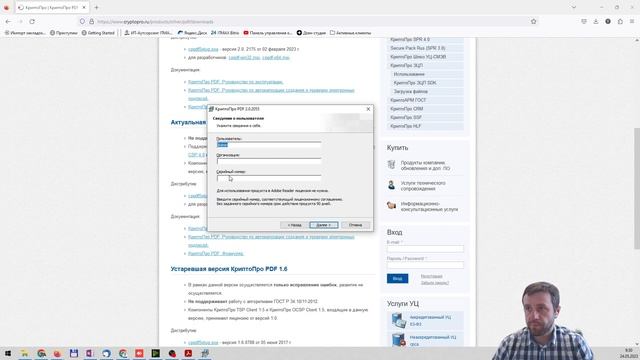Click the Назад button in installer dialog
Screen dimensions: 640x360
point(294,225)
